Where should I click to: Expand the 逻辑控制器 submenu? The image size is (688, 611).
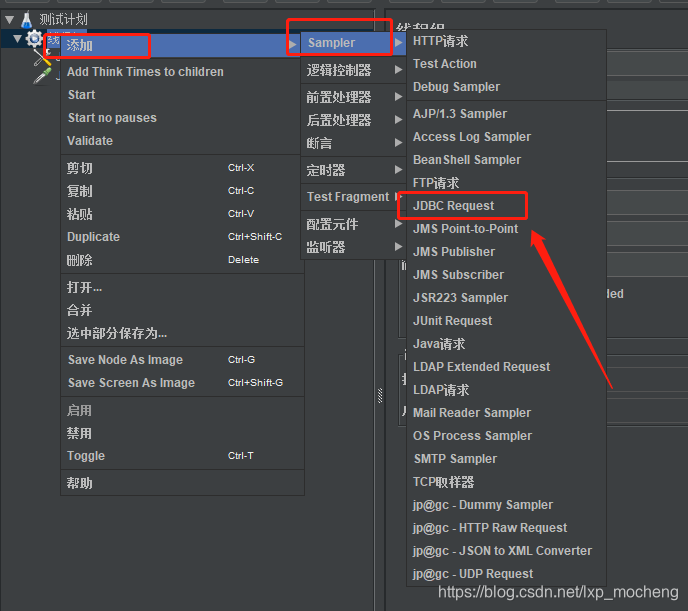353,70
